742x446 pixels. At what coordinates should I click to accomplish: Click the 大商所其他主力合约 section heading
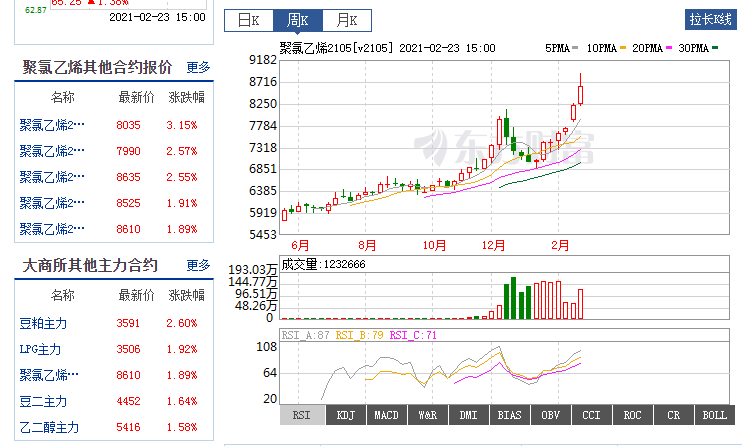pyautogui.click(x=90, y=265)
